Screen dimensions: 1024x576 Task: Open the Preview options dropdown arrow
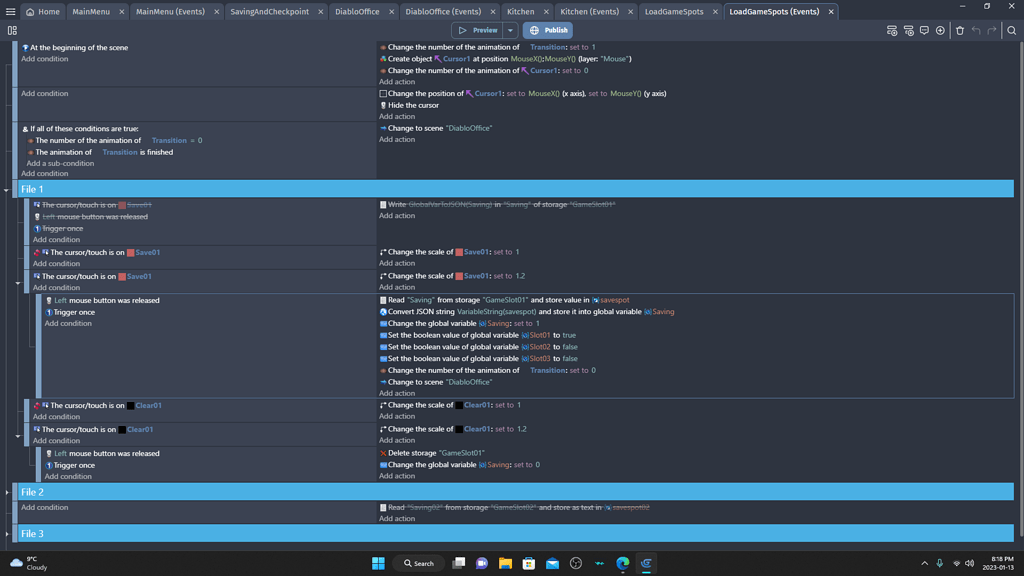[511, 30]
